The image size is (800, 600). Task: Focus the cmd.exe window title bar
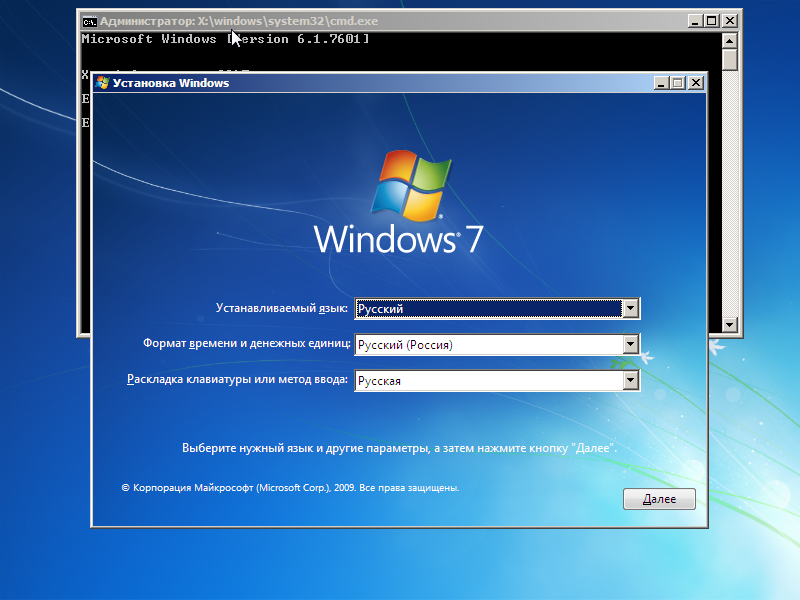pyautogui.click(x=400, y=20)
